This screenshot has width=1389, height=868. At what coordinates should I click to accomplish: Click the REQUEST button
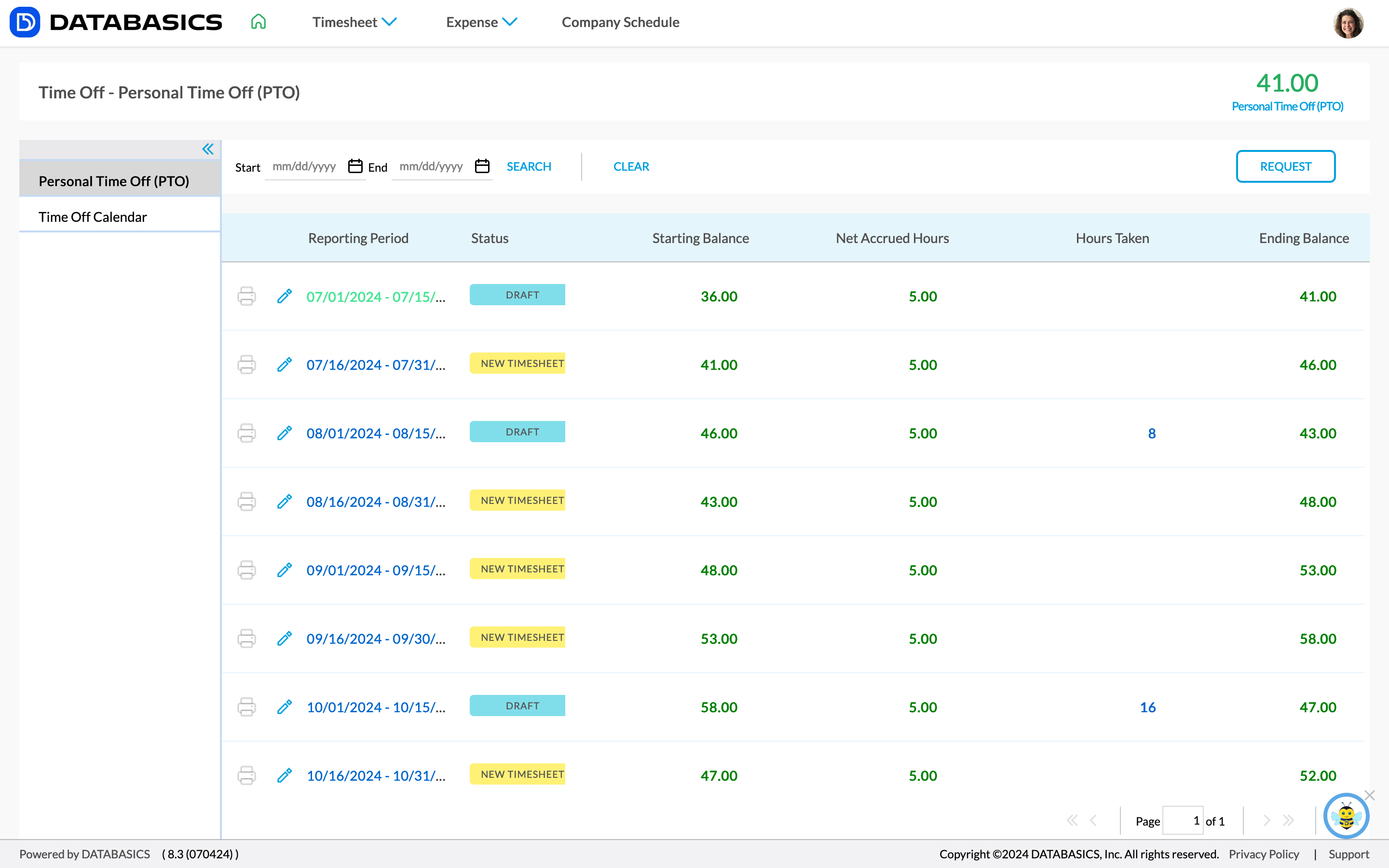pos(1285,166)
